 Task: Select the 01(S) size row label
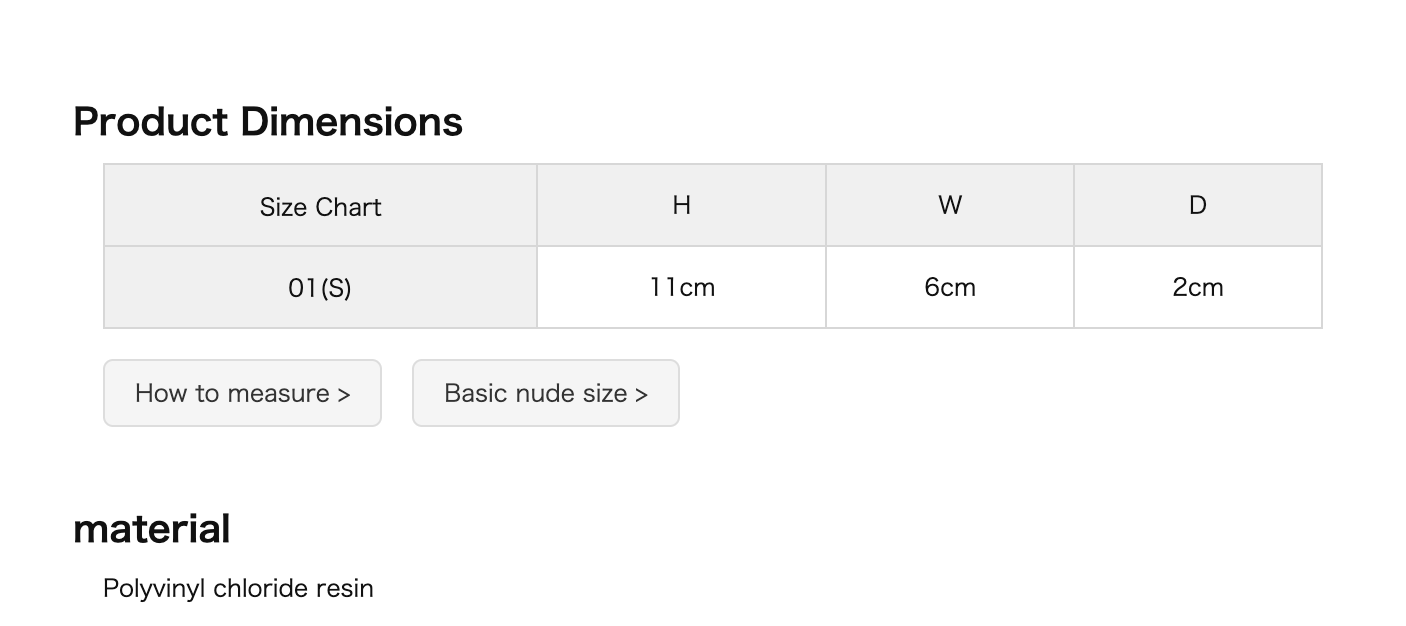(x=320, y=287)
